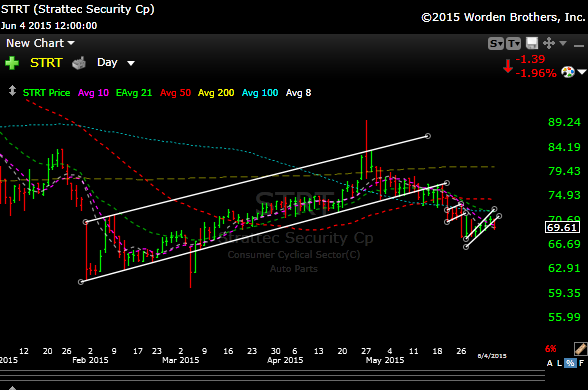Open the S dropdown button
588x390 pixels.
coord(496,44)
